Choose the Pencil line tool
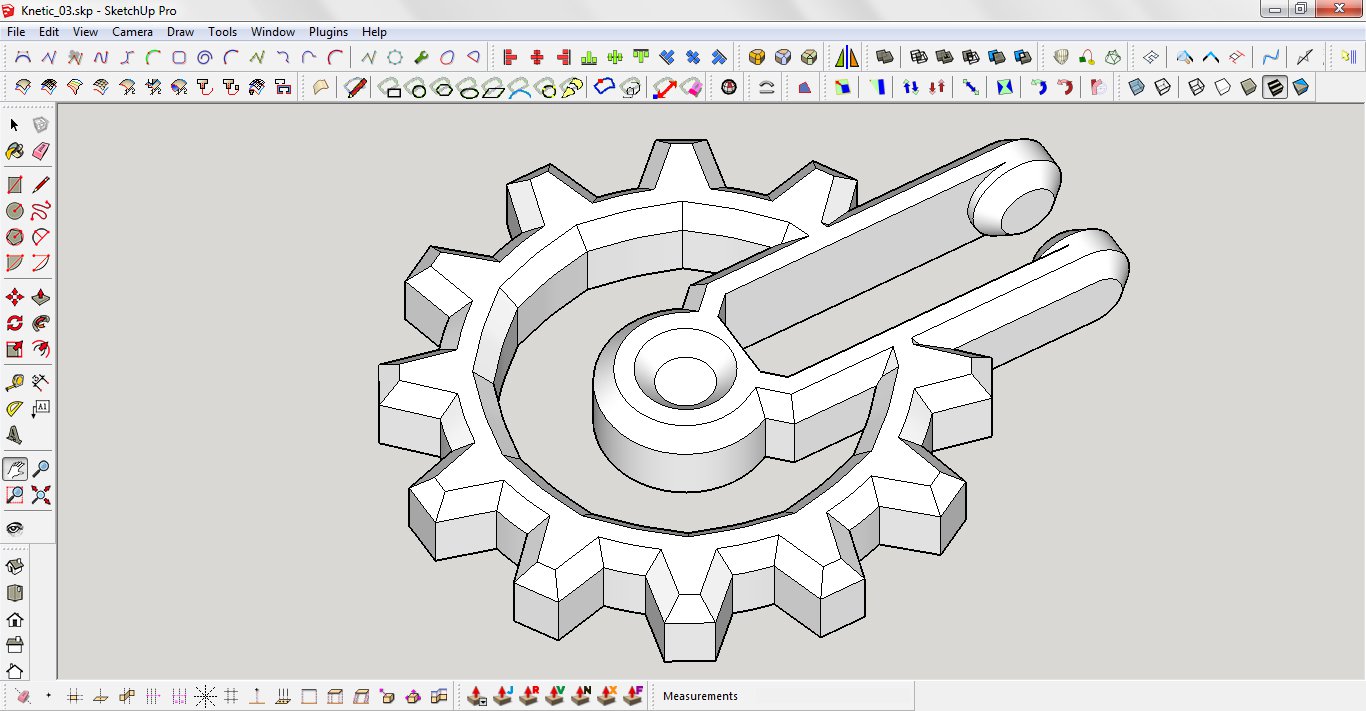This screenshot has height=711, width=1366. click(x=41, y=185)
